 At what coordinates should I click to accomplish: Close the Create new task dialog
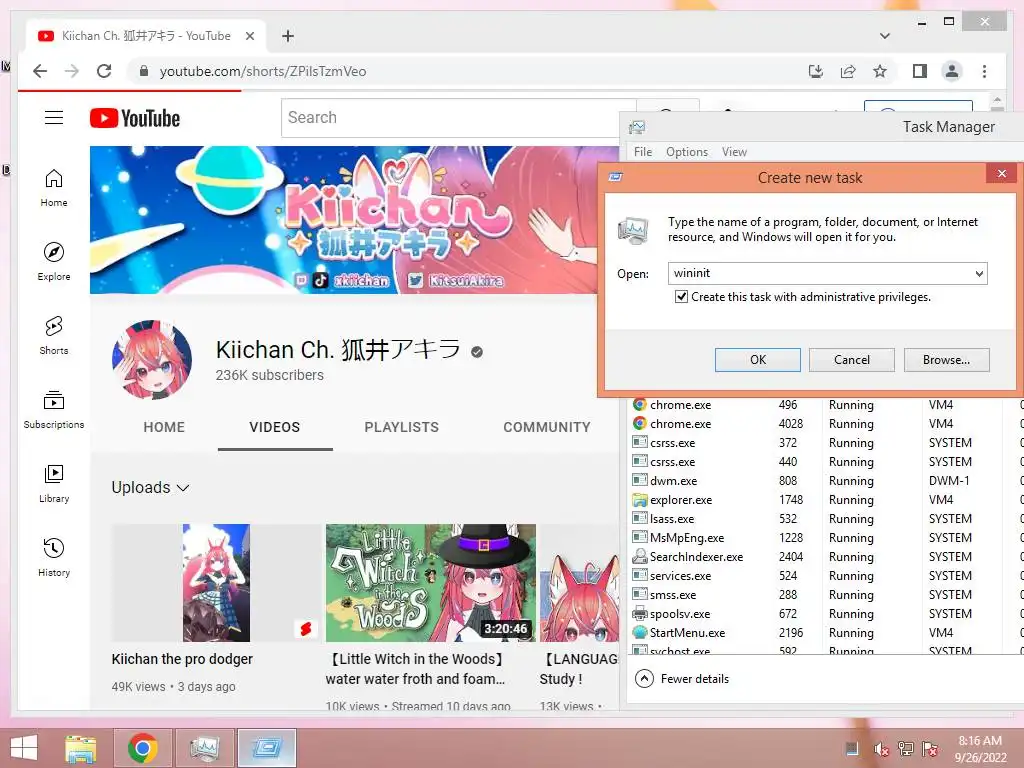coord(1002,174)
